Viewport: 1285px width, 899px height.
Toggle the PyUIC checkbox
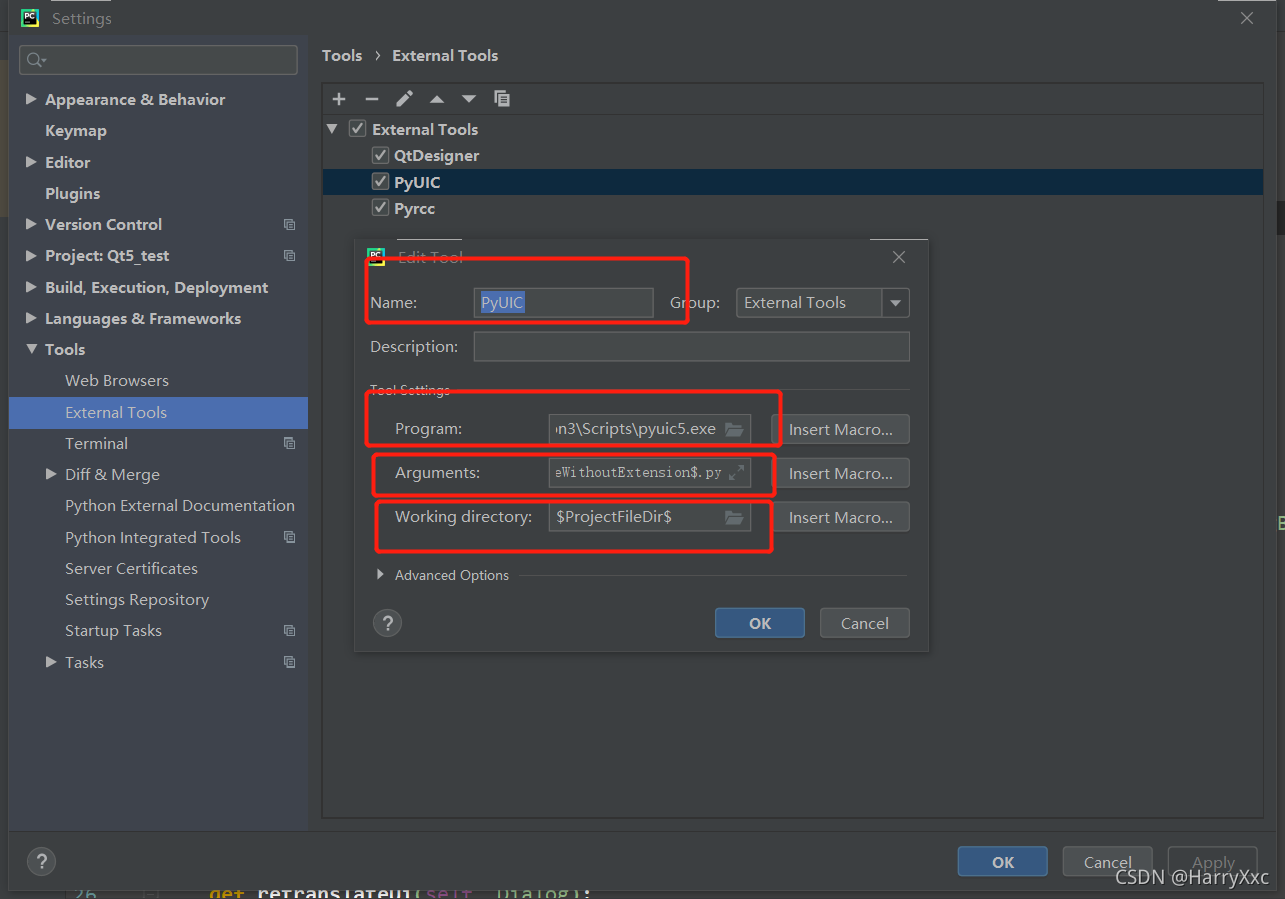click(380, 182)
